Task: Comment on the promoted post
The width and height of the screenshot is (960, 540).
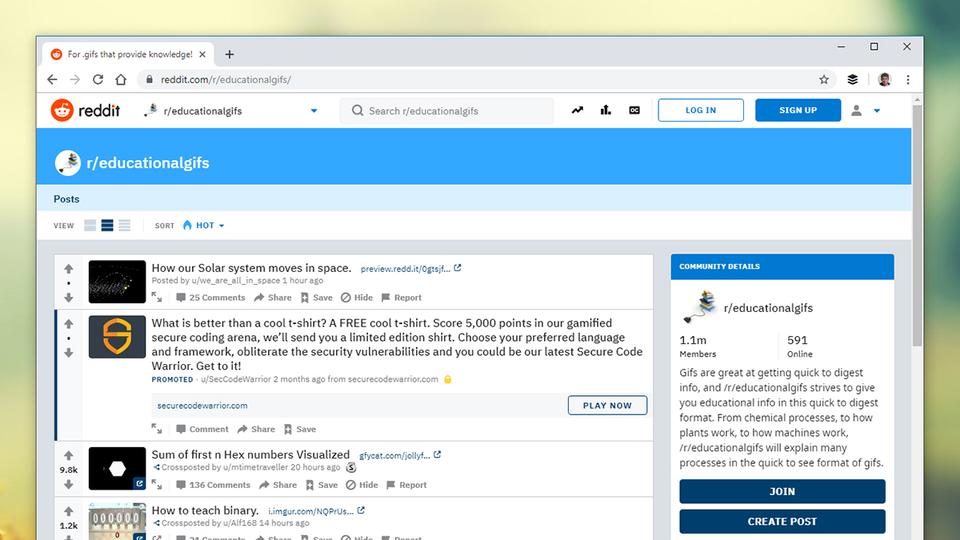Action: pos(202,429)
